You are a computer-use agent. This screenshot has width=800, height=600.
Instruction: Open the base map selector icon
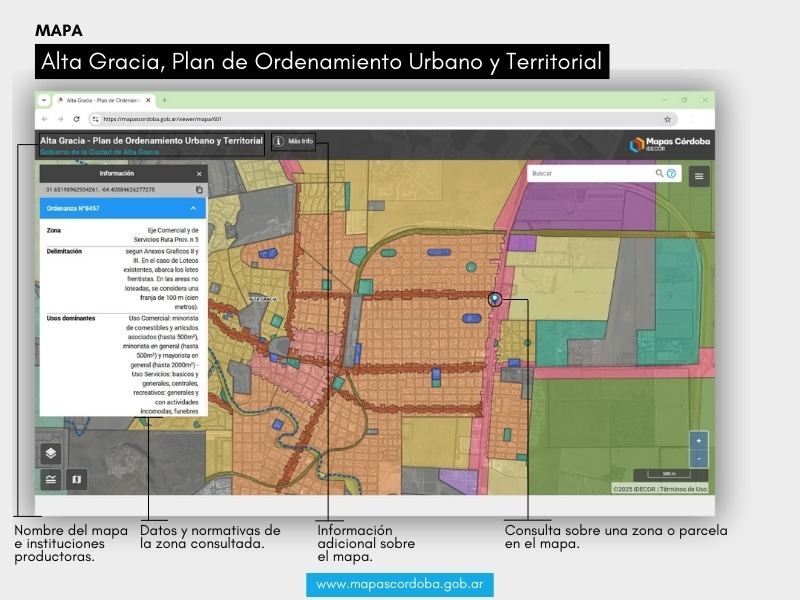coord(76,480)
